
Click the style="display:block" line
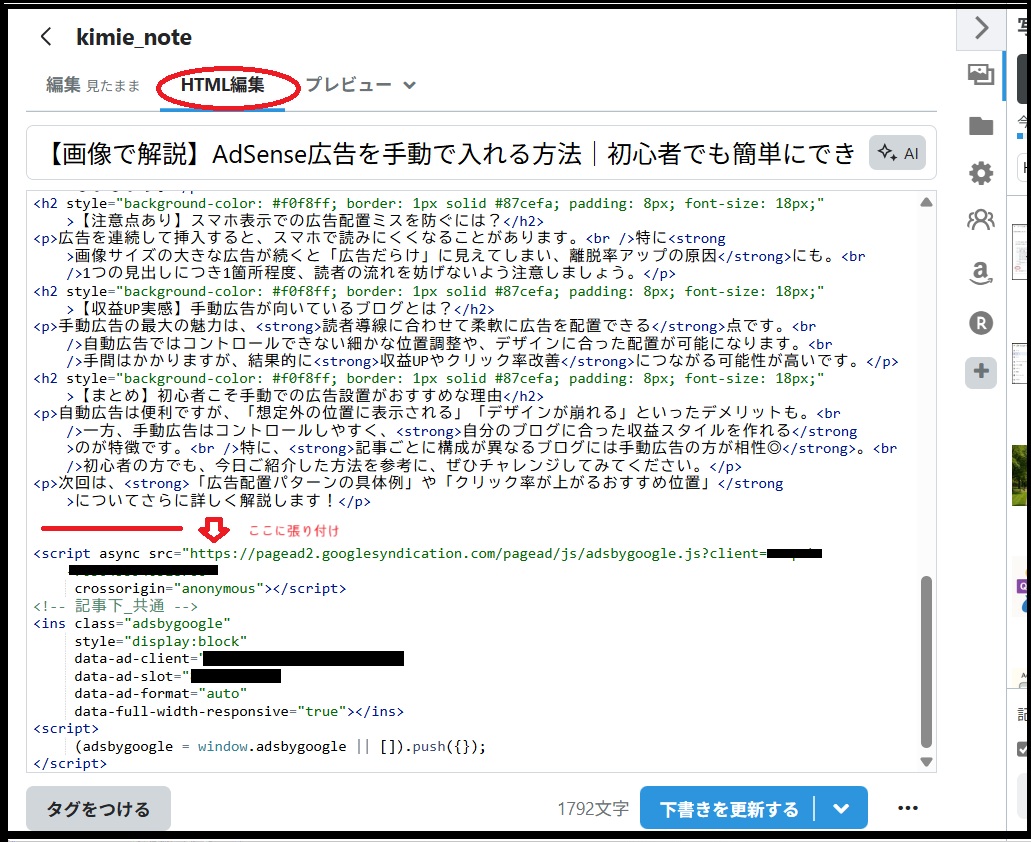coord(160,641)
